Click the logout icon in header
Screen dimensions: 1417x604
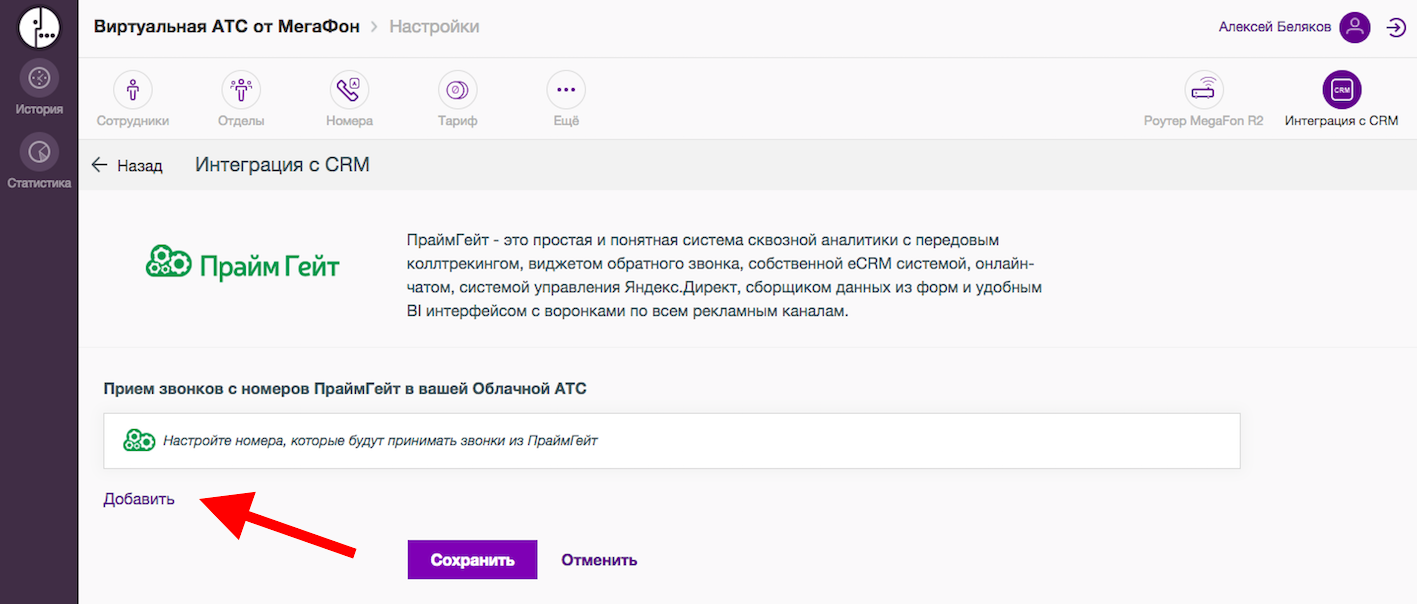pos(1396,27)
